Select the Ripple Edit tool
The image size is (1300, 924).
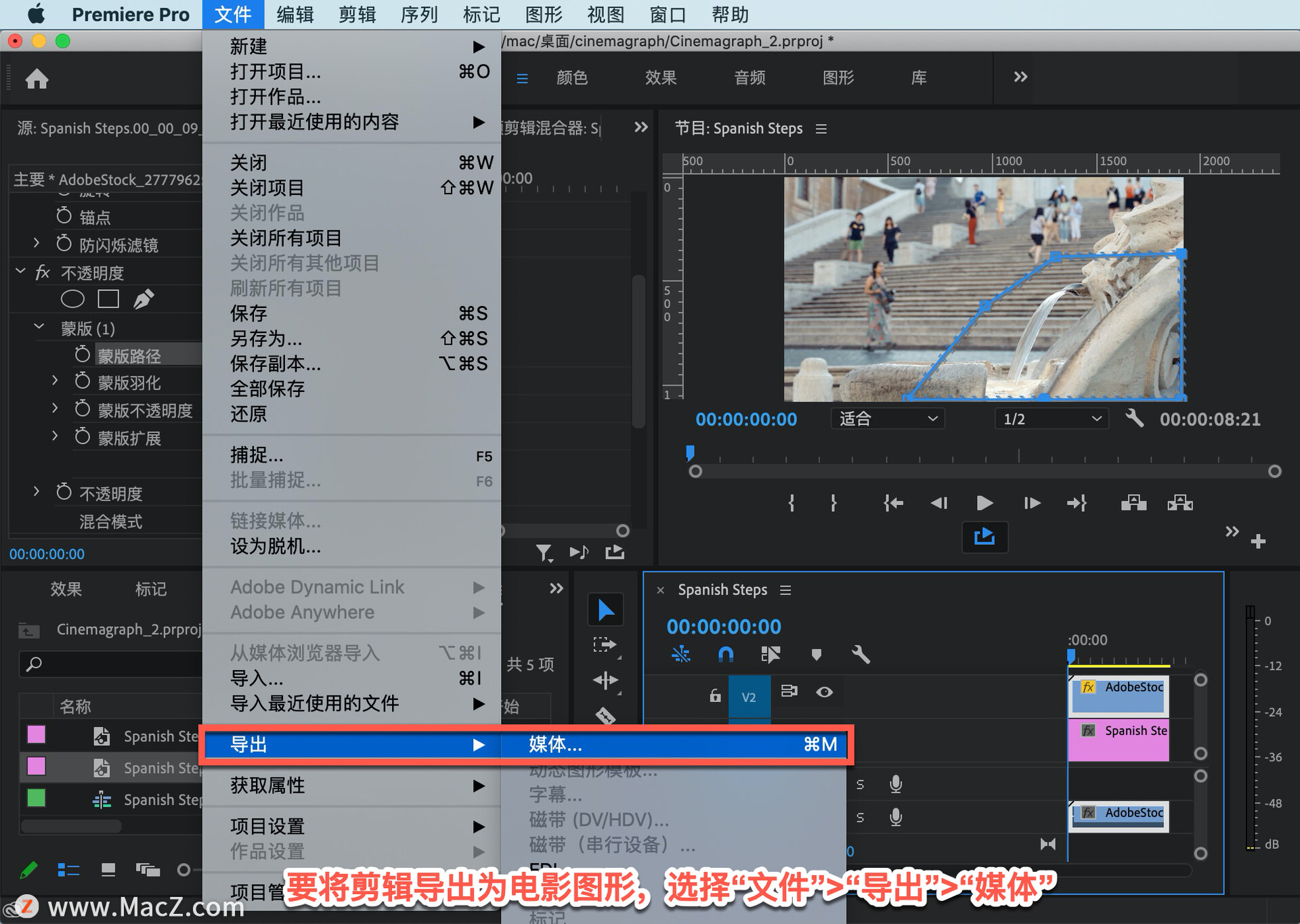[x=605, y=680]
